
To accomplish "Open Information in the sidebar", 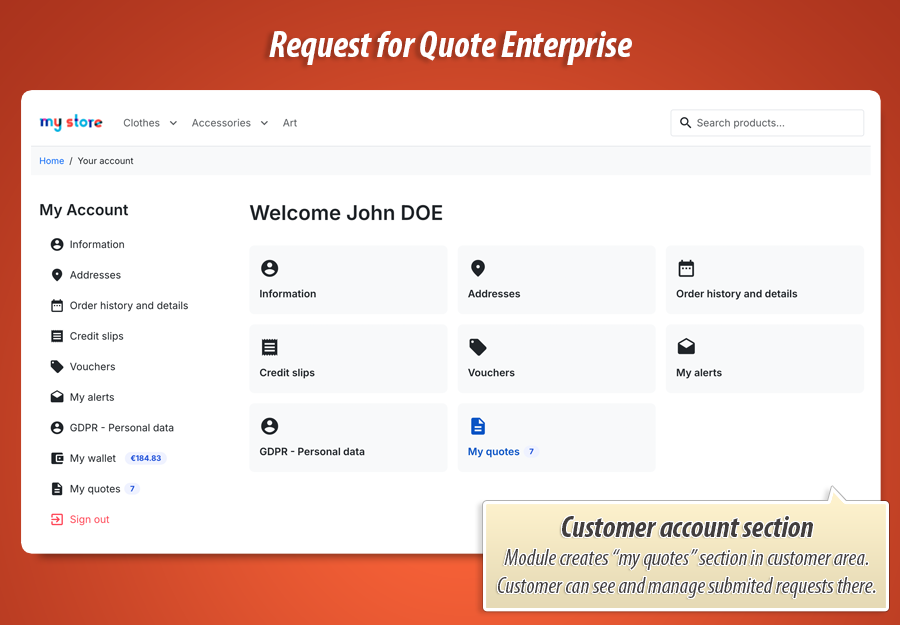I will click(x=97, y=244).
